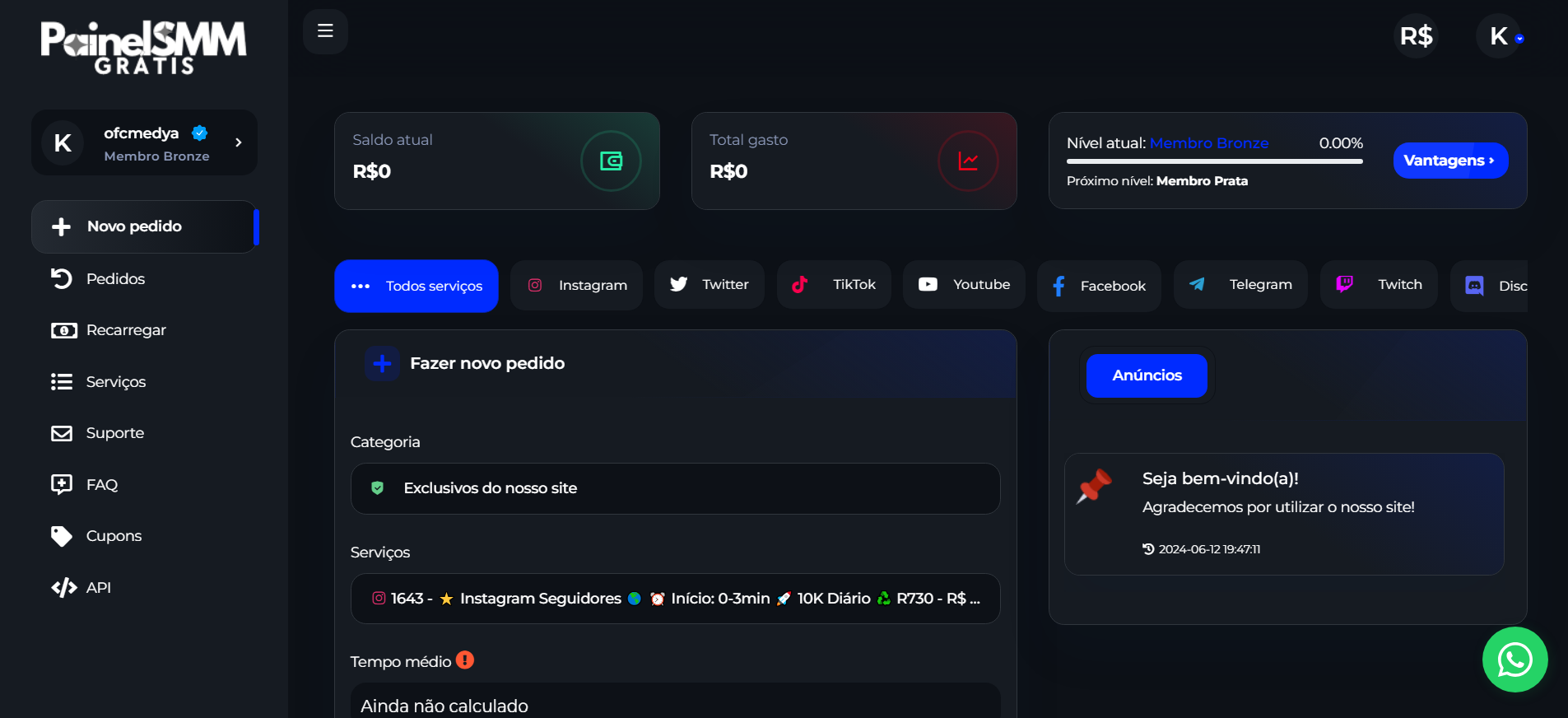Screen dimensions: 1568x718
Task: Filter services by Instagram
Action: (576, 285)
